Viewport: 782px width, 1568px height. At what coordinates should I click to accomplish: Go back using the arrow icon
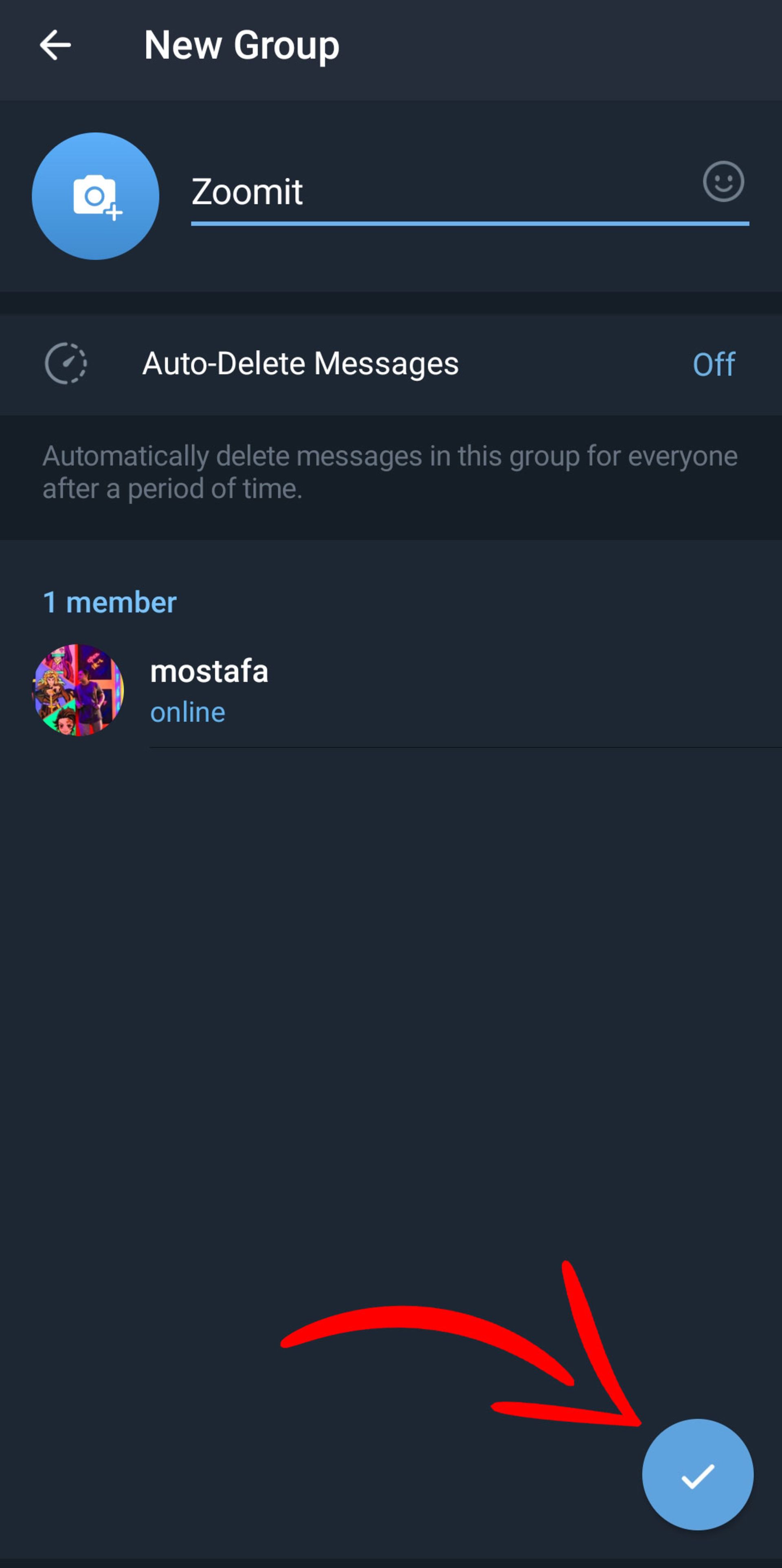(55, 46)
